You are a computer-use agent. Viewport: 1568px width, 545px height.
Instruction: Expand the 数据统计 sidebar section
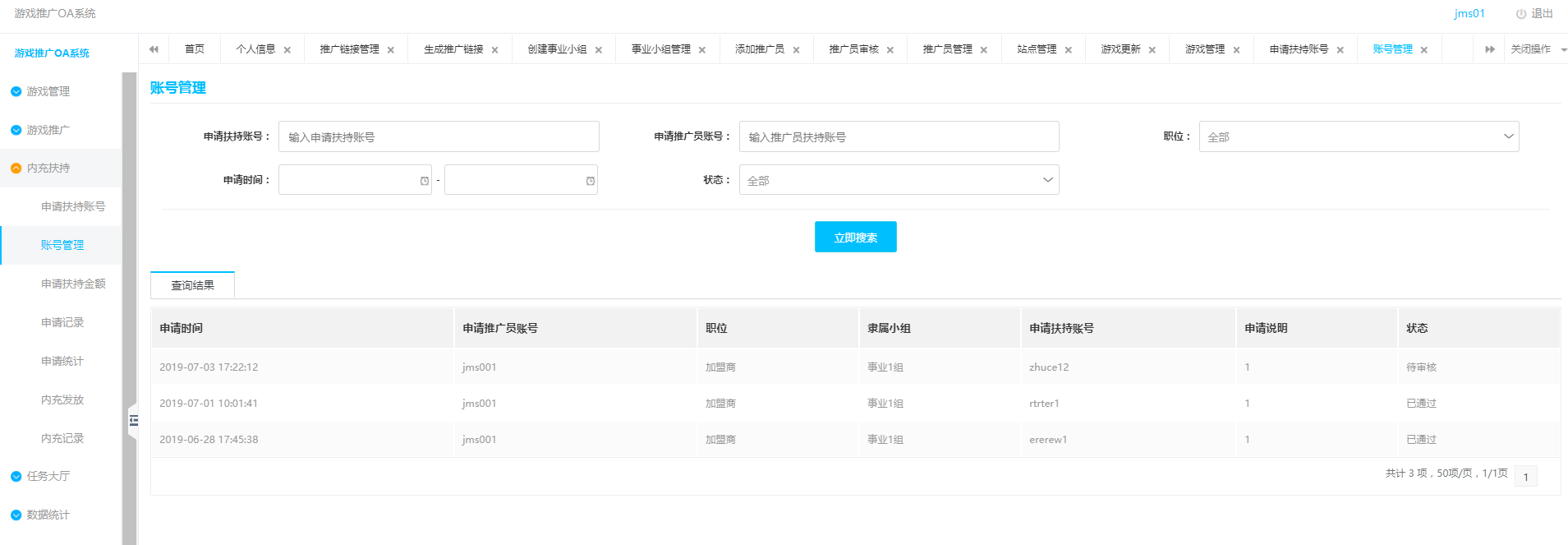coord(48,515)
